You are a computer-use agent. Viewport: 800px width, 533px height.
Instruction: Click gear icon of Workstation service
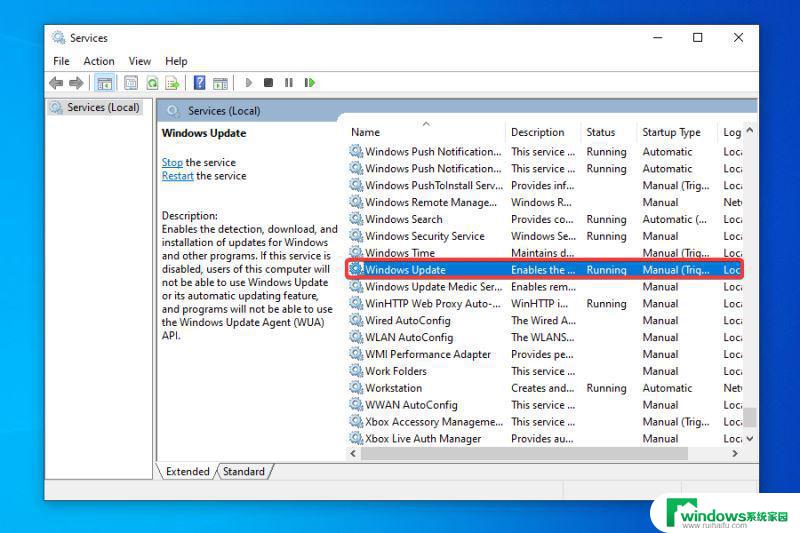356,388
